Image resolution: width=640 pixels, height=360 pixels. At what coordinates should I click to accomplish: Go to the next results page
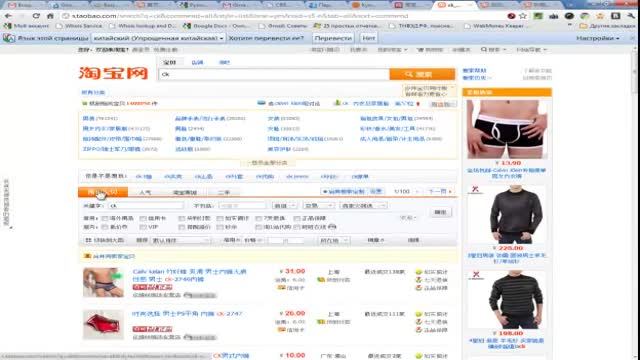pos(440,191)
